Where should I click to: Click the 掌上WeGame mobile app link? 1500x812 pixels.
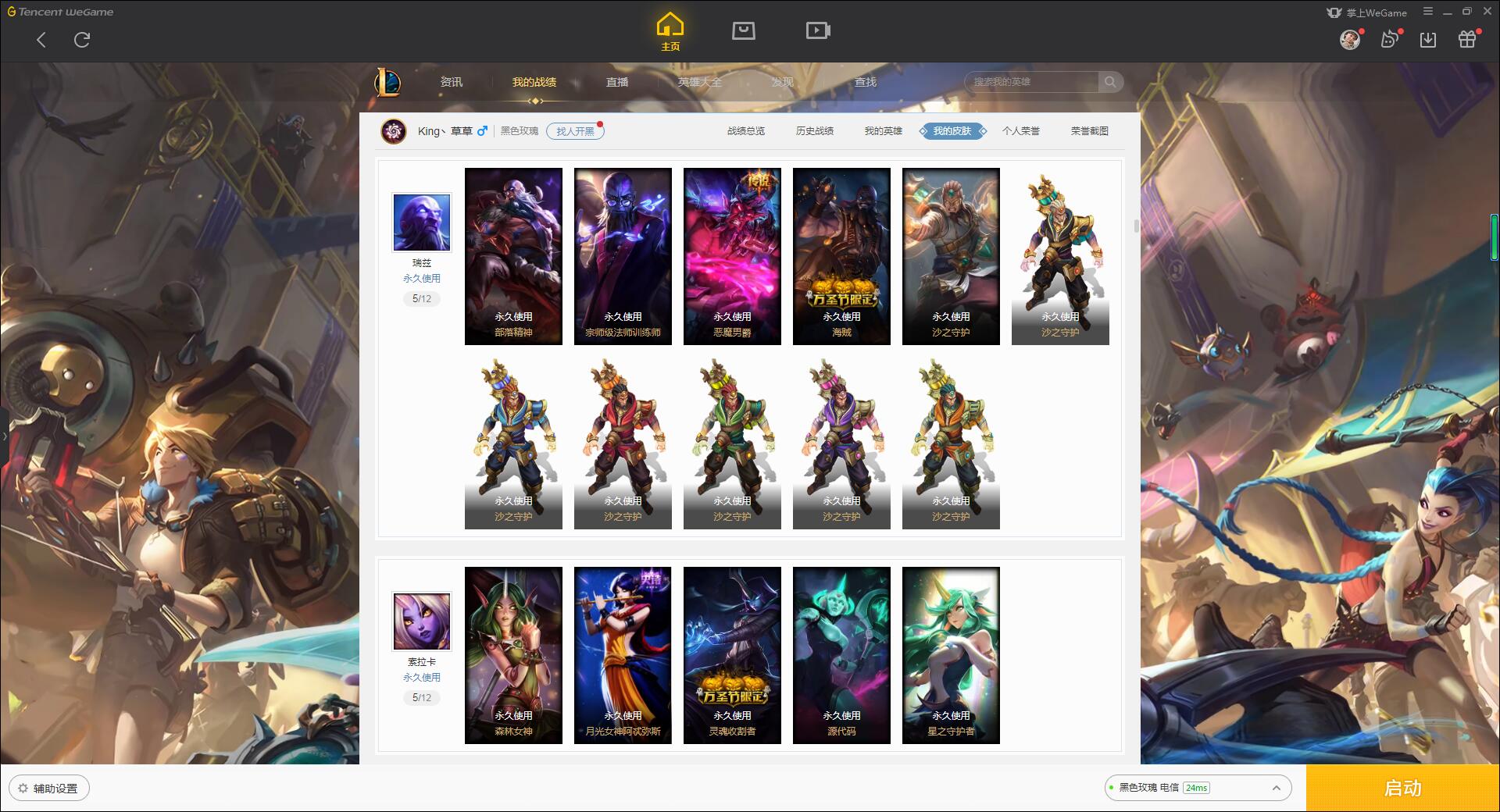pyautogui.click(x=1366, y=12)
